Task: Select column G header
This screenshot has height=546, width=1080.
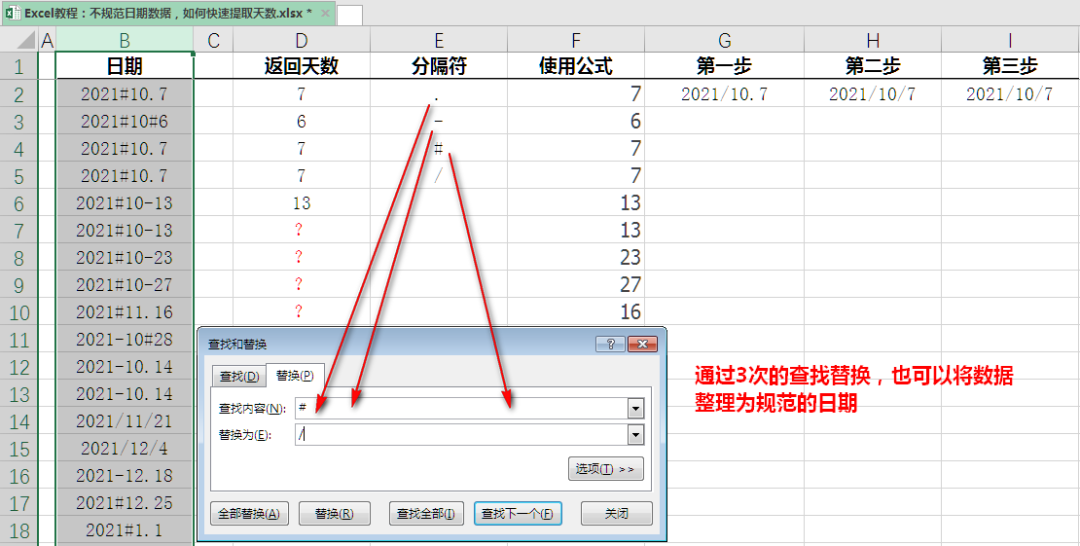Action: click(724, 41)
